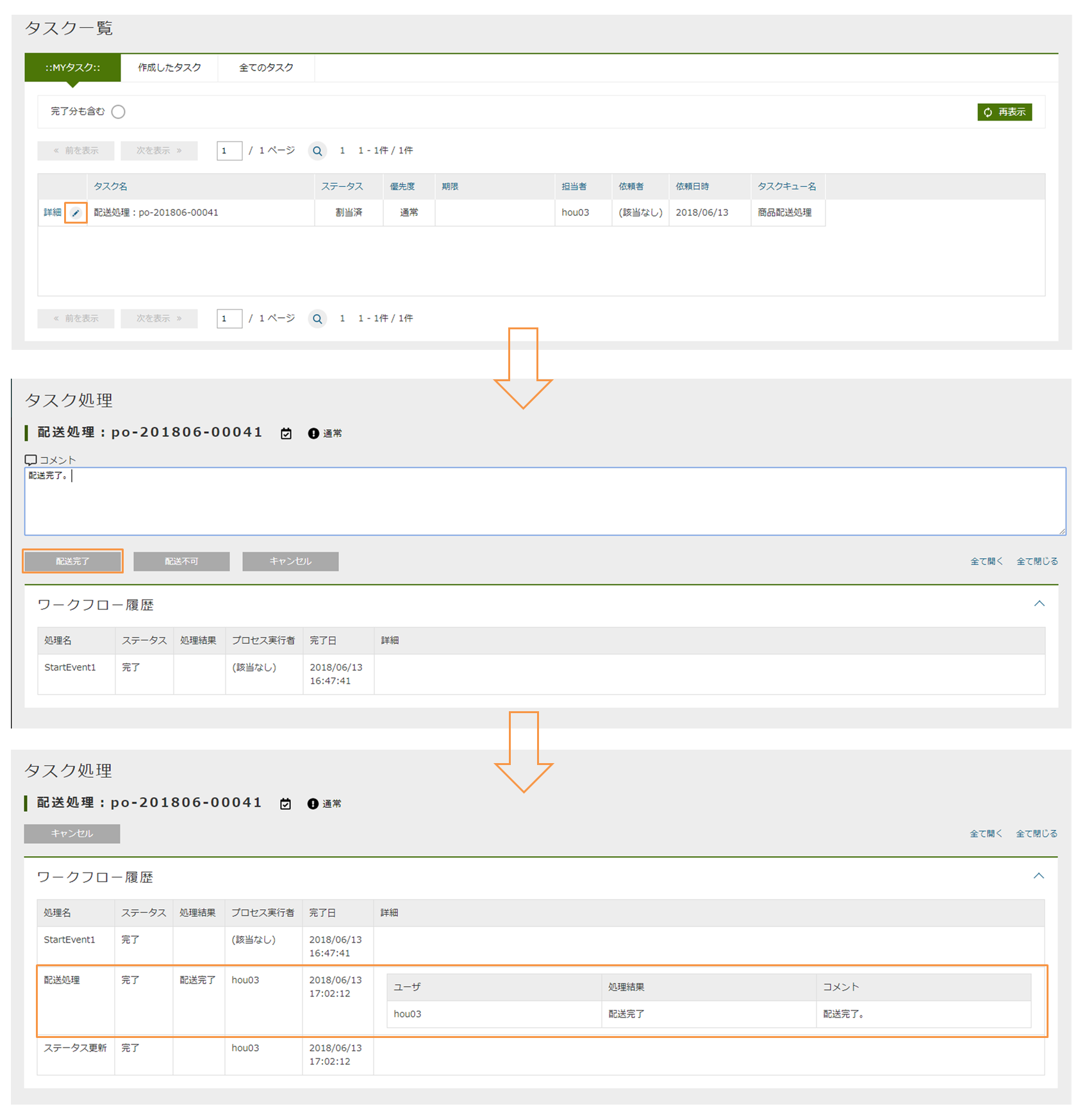Switch to the ::MYタスク:: tab
Screen dimensions: 1078x1120
[x=72, y=68]
